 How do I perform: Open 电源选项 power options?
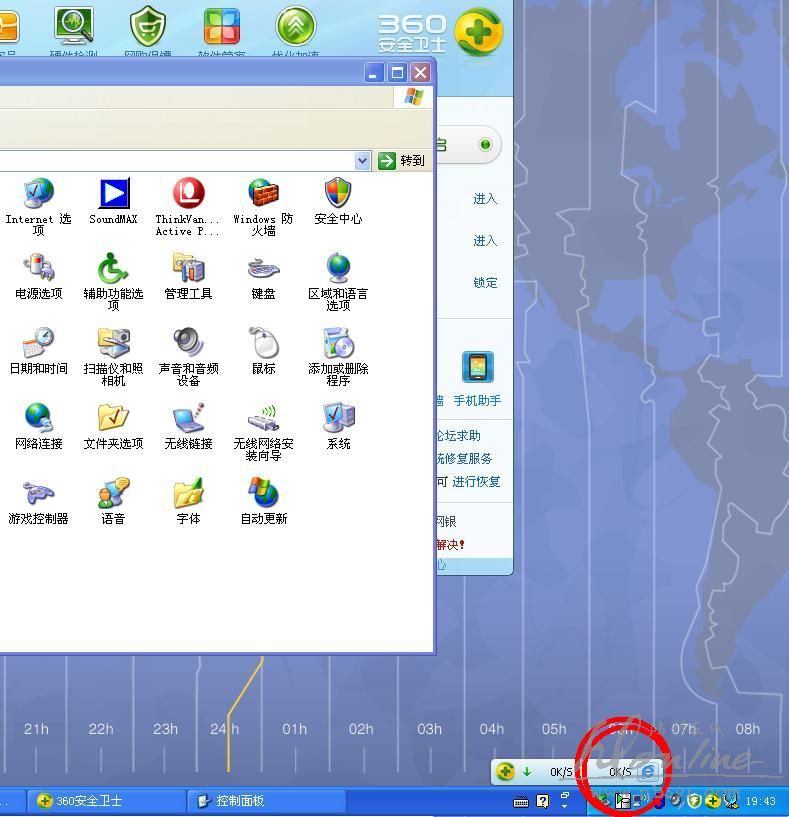tap(39, 277)
